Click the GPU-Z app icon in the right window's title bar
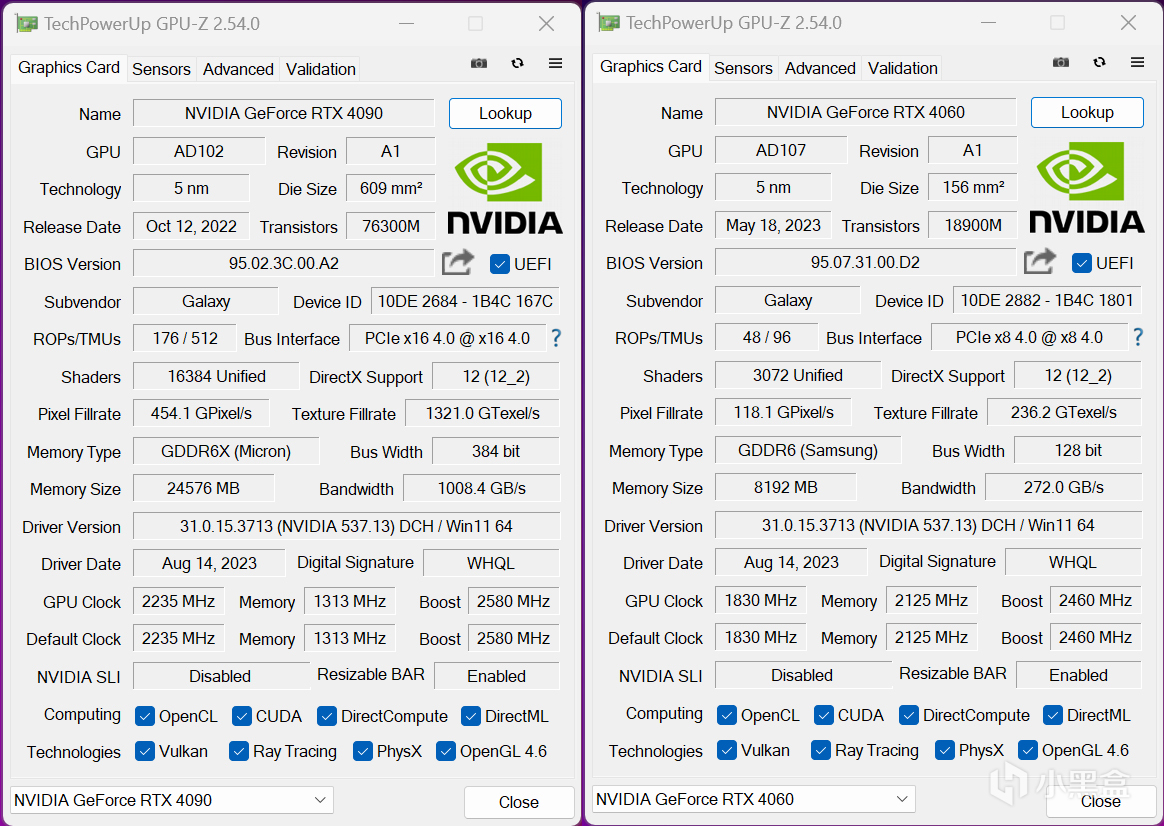This screenshot has width=1164, height=826. coord(609,23)
